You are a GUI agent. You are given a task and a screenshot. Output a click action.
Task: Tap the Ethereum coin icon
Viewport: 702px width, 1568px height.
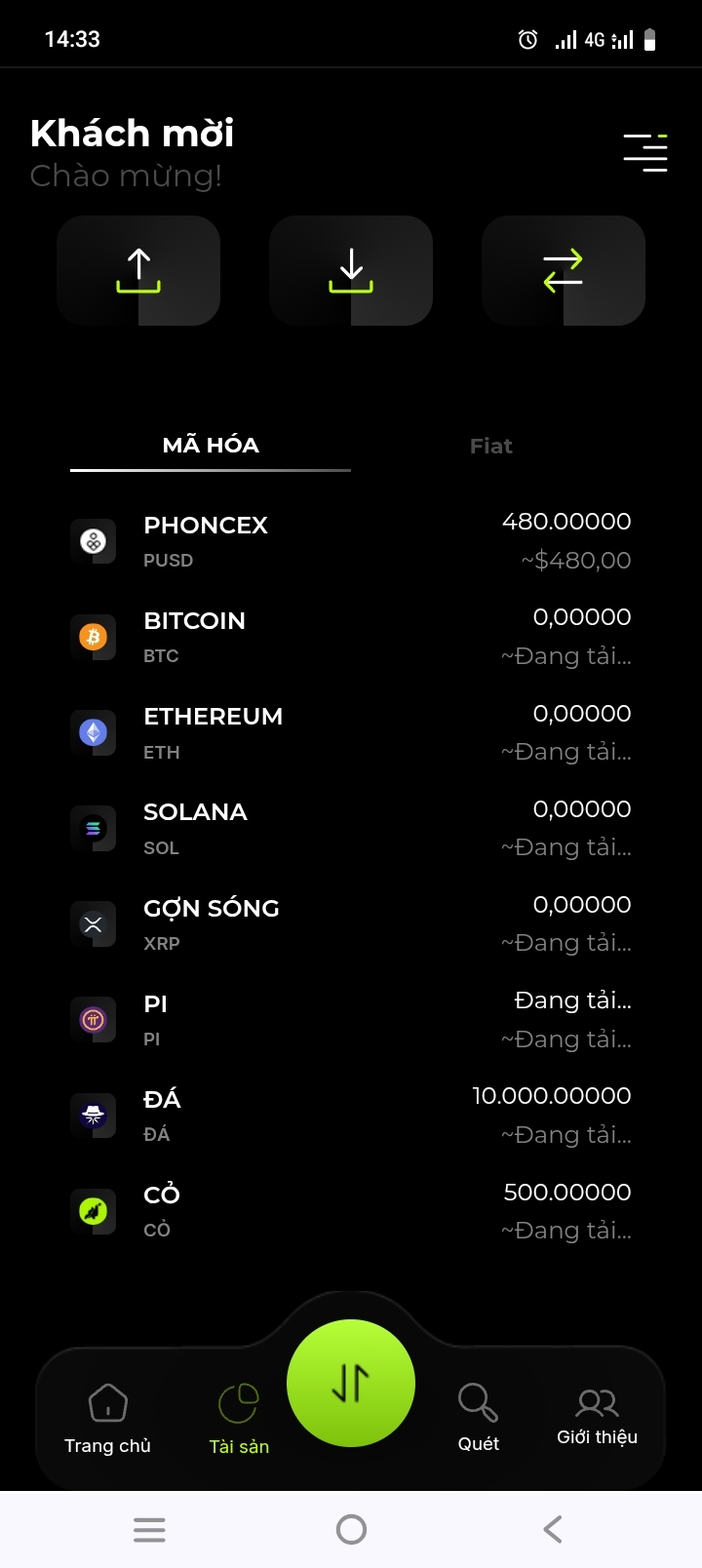click(94, 732)
